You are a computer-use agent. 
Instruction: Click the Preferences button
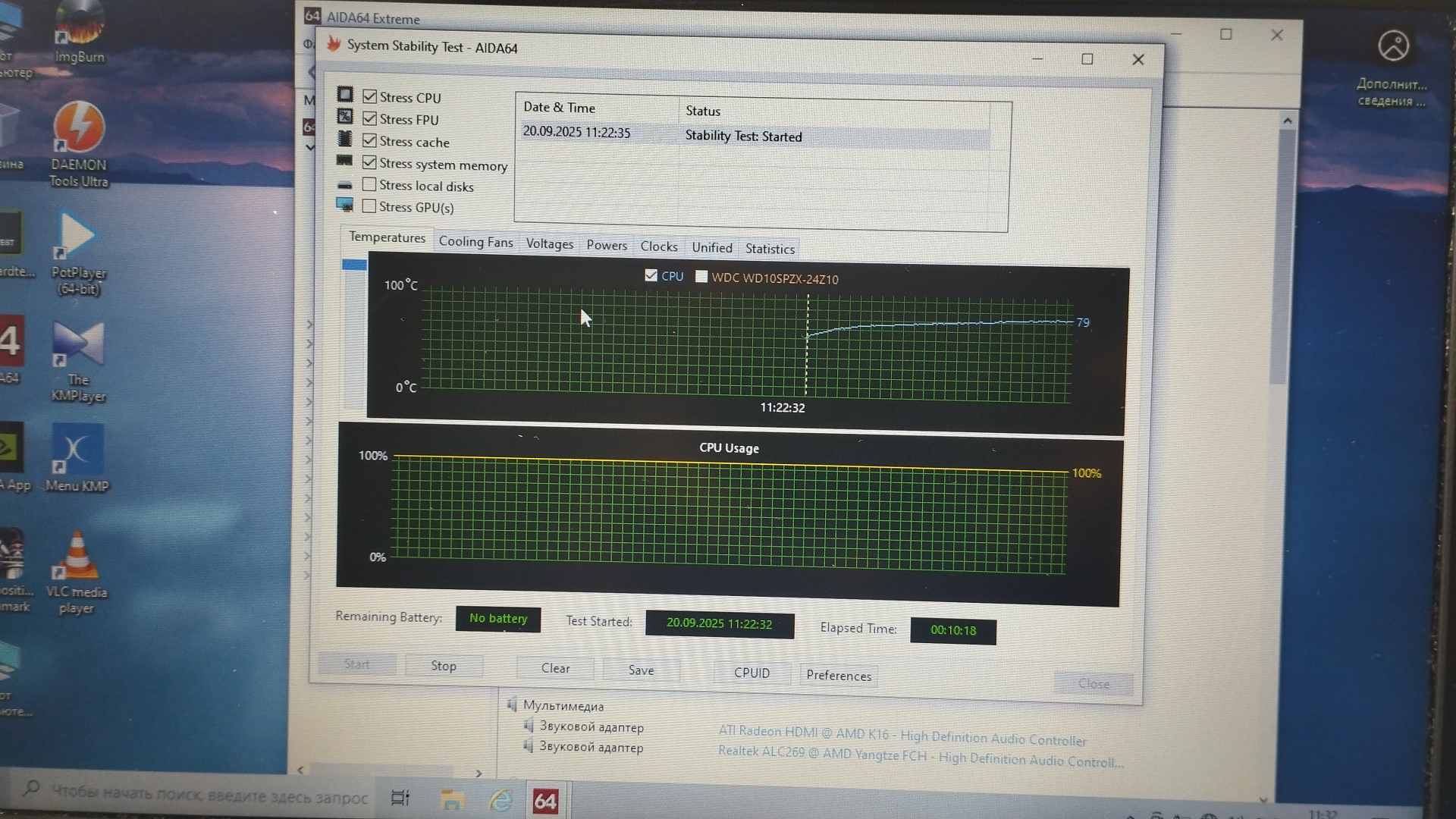click(839, 676)
